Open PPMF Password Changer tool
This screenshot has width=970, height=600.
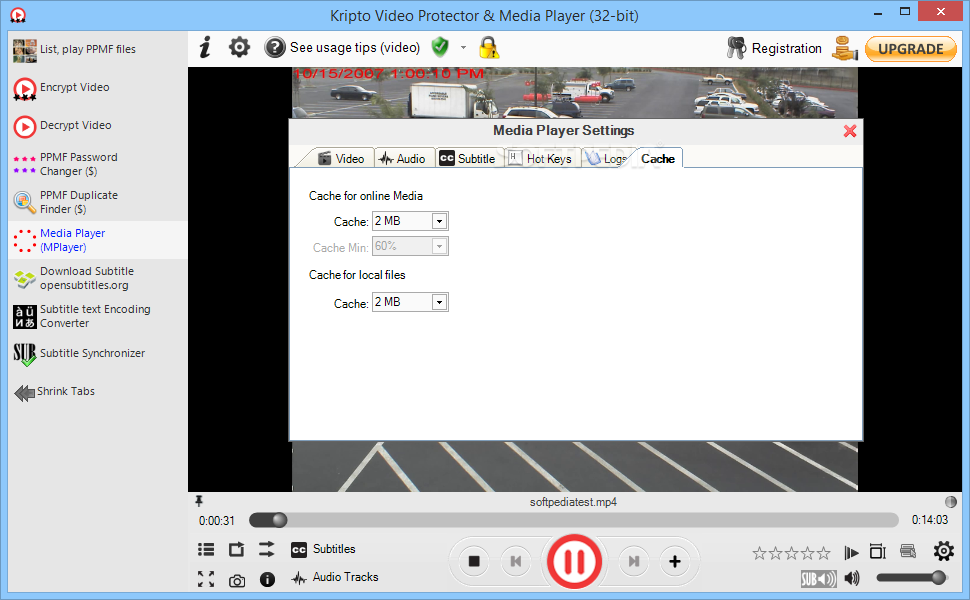point(98,164)
